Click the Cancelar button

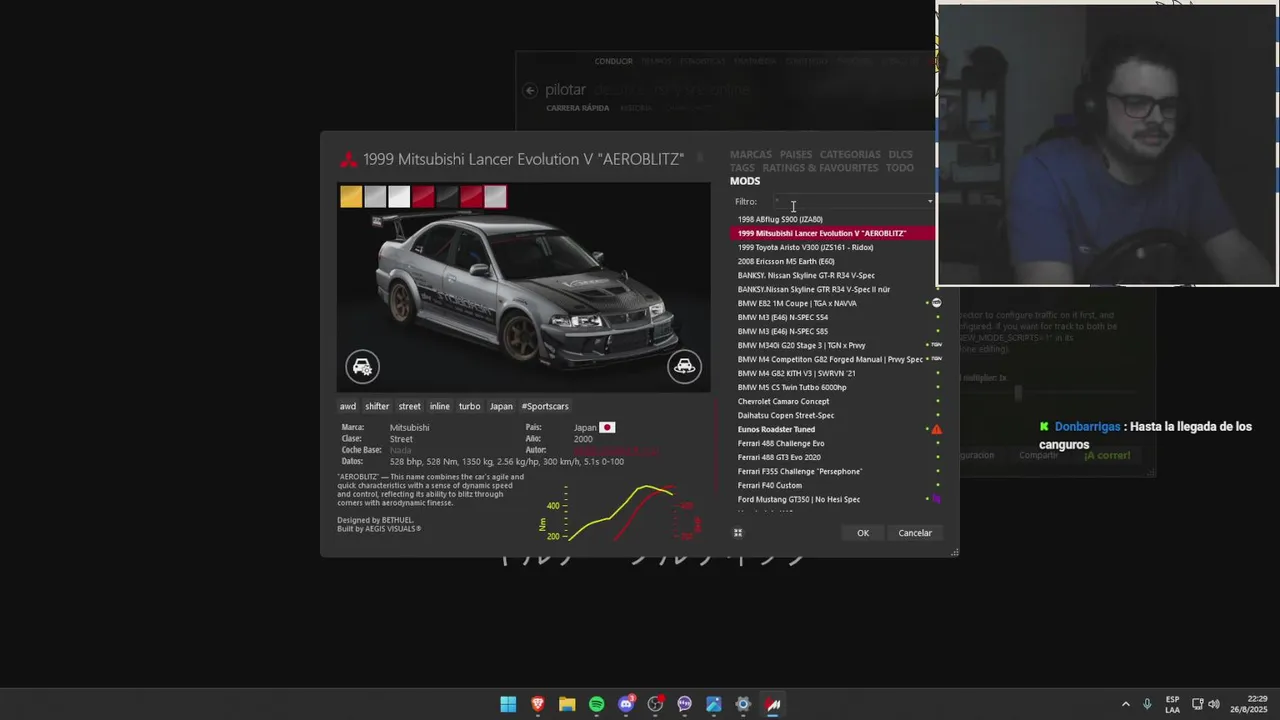[x=915, y=533]
